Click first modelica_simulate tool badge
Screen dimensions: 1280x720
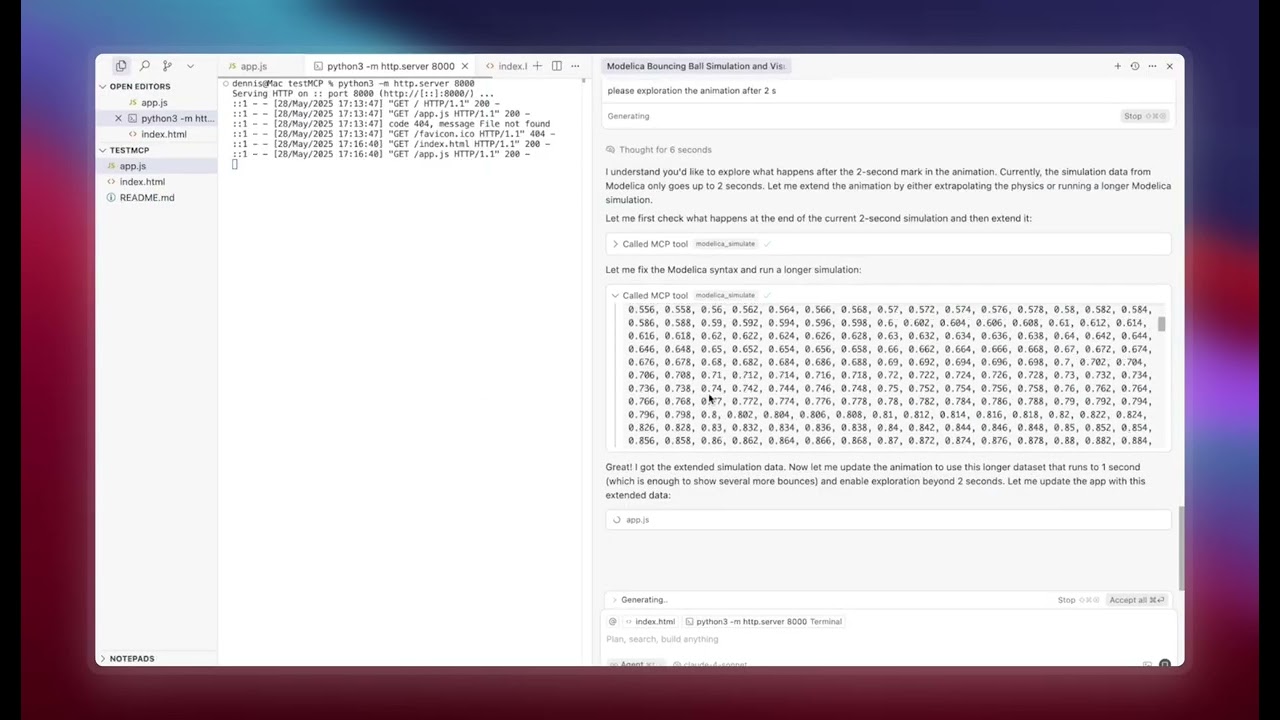pyautogui.click(x=725, y=244)
